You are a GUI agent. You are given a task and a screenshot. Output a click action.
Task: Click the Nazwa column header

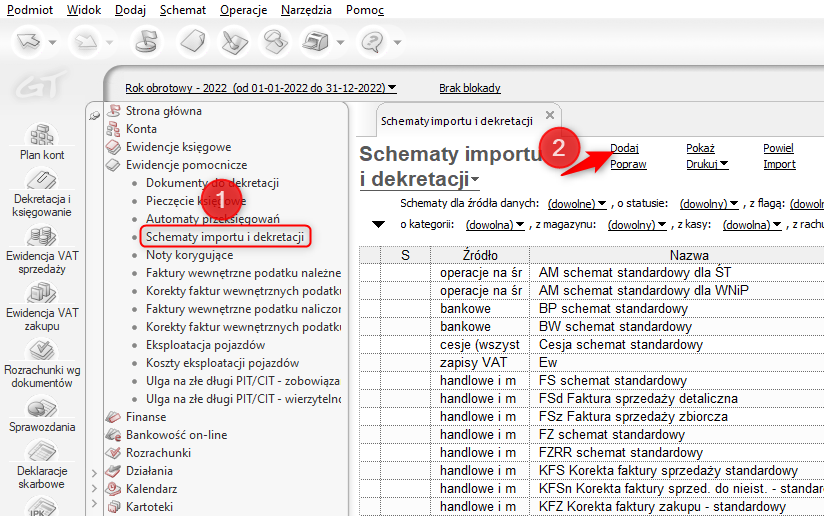pos(689,255)
